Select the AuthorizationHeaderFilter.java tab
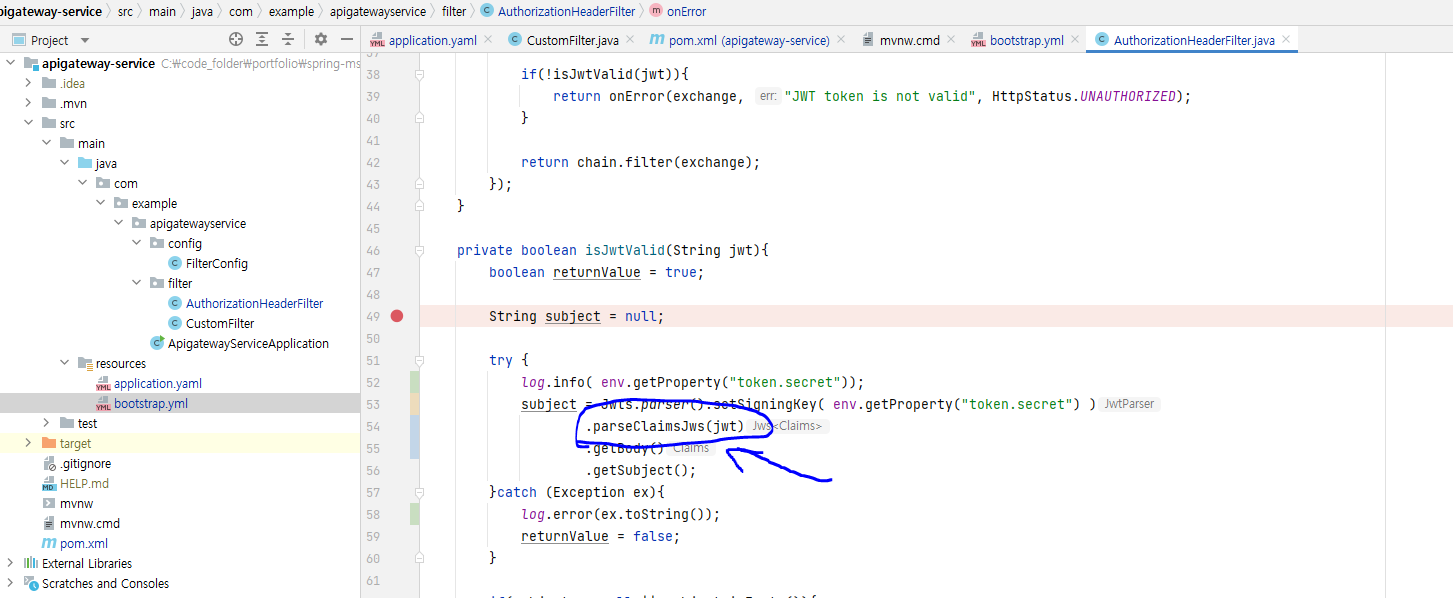The height and width of the screenshot is (598, 1453). pos(1194,40)
